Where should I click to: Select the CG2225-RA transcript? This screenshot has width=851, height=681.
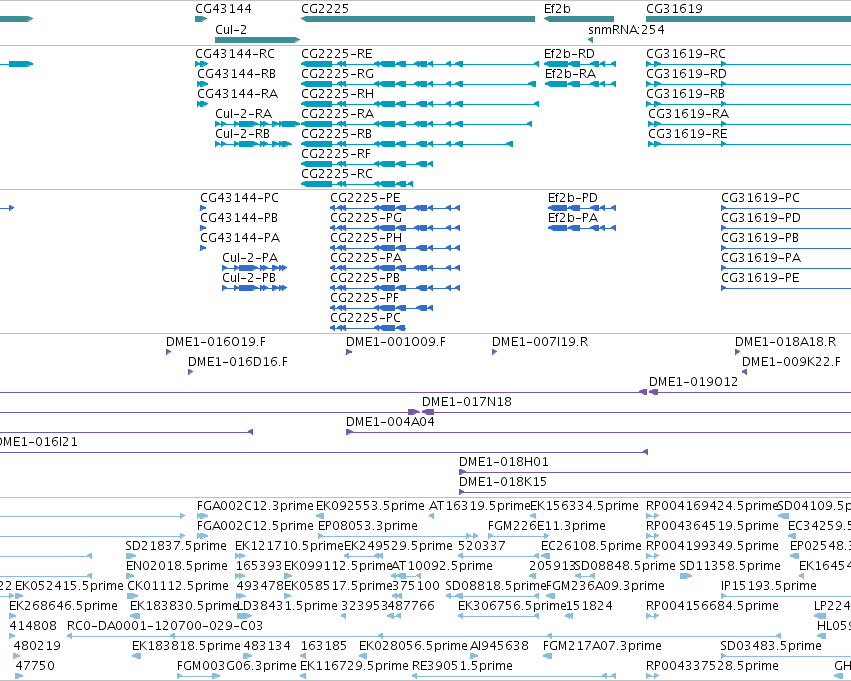(x=416, y=124)
